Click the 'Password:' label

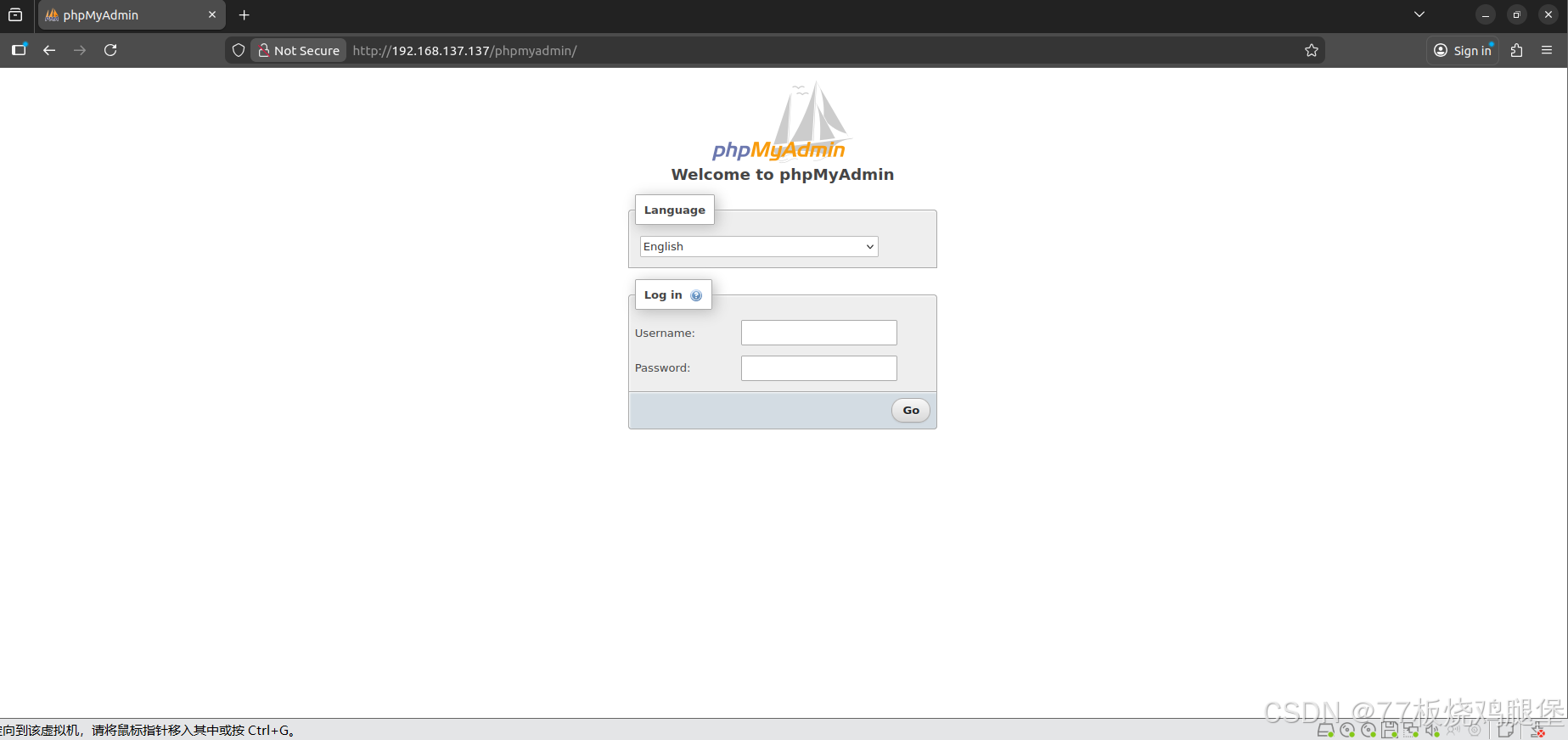pyautogui.click(x=662, y=367)
